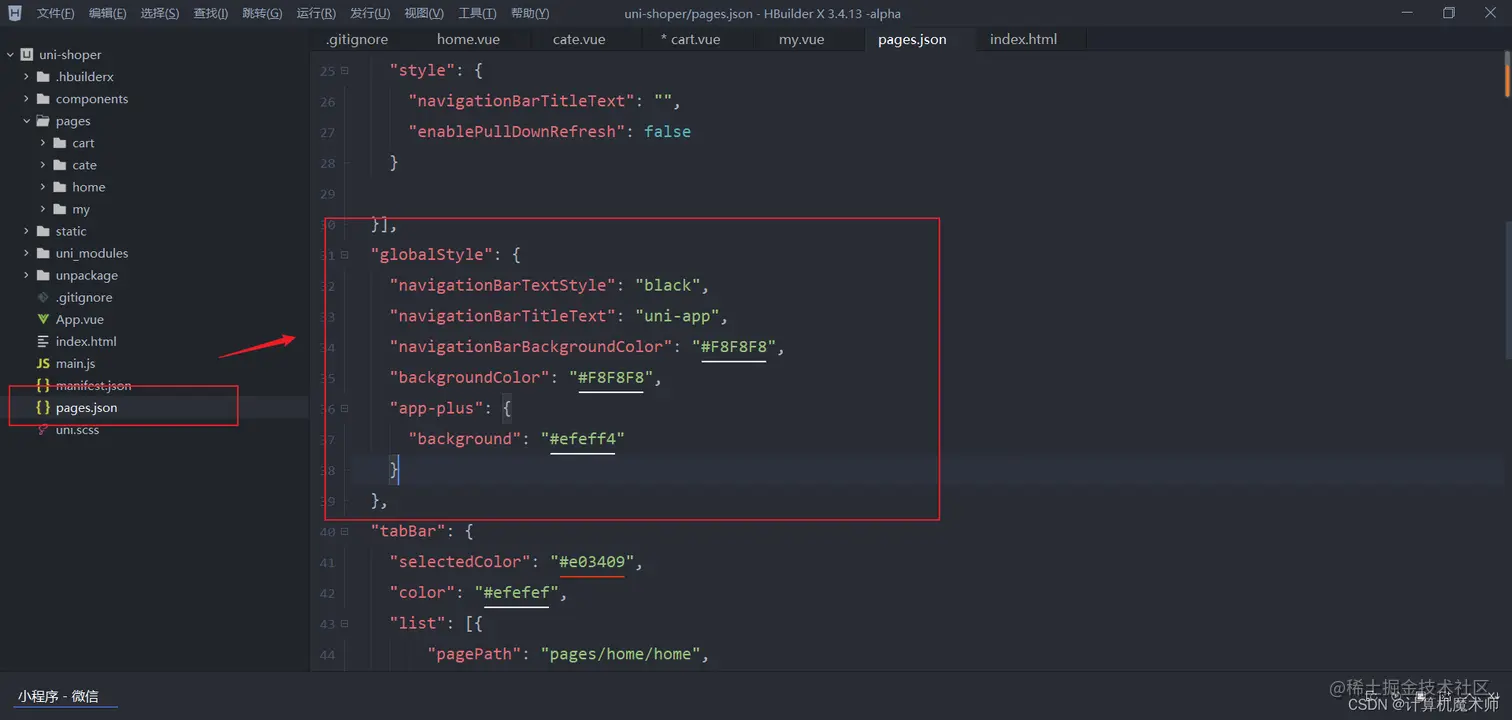Click the braces icon beside manifest.json
1512x720 pixels.
point(43,385)
